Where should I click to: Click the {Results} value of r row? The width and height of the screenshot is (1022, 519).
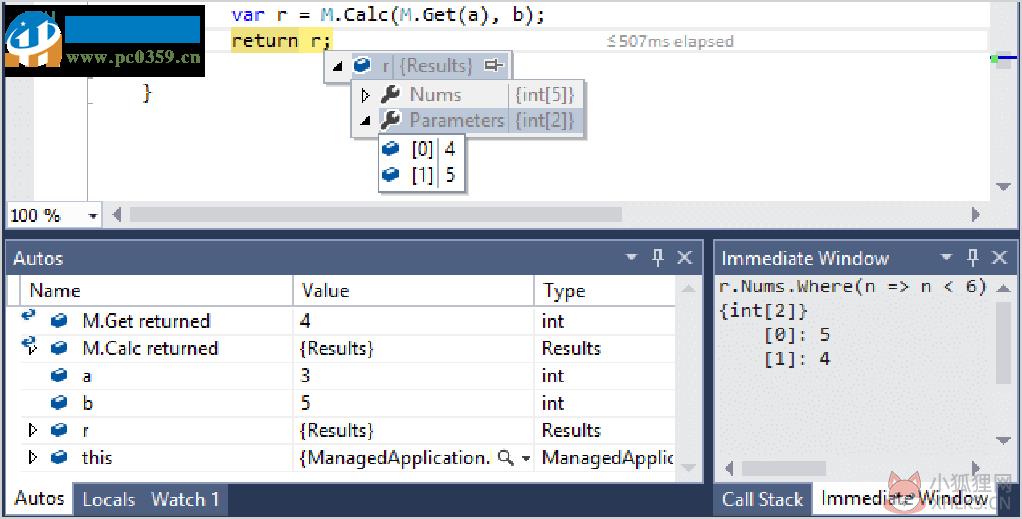point(336,430)
